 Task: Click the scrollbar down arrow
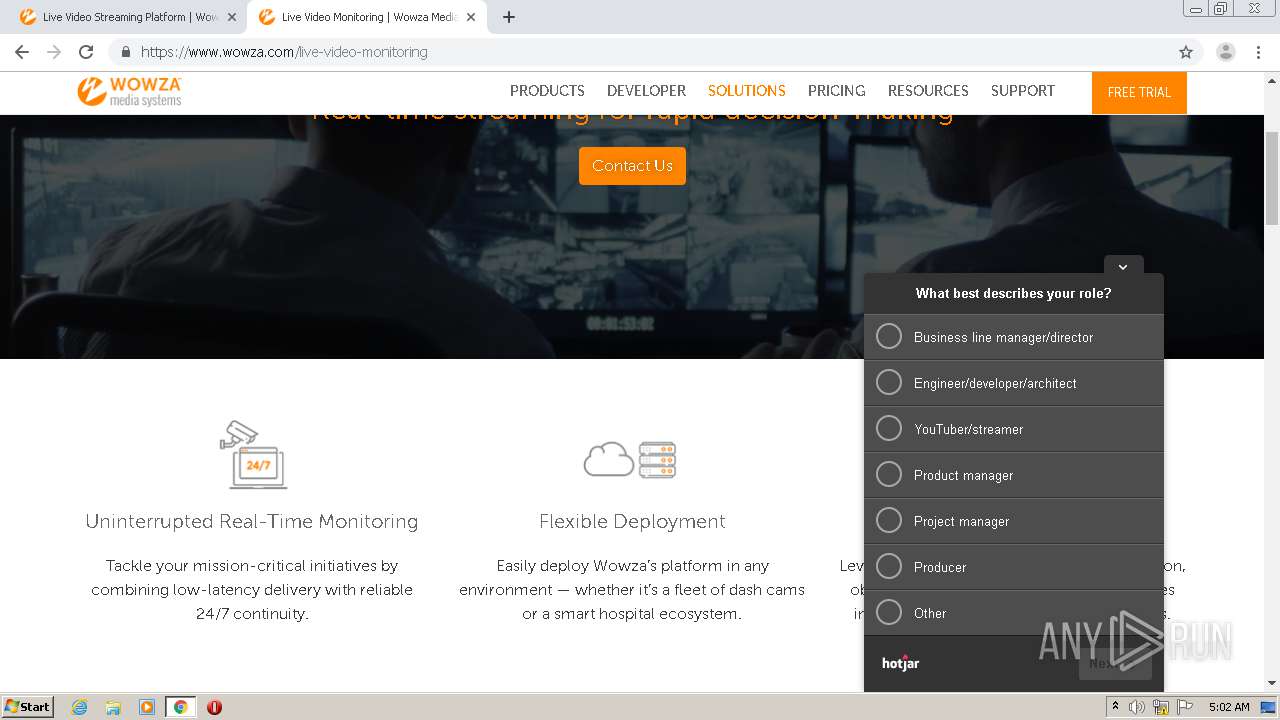pyautogui.click(x=1272, y=683)
